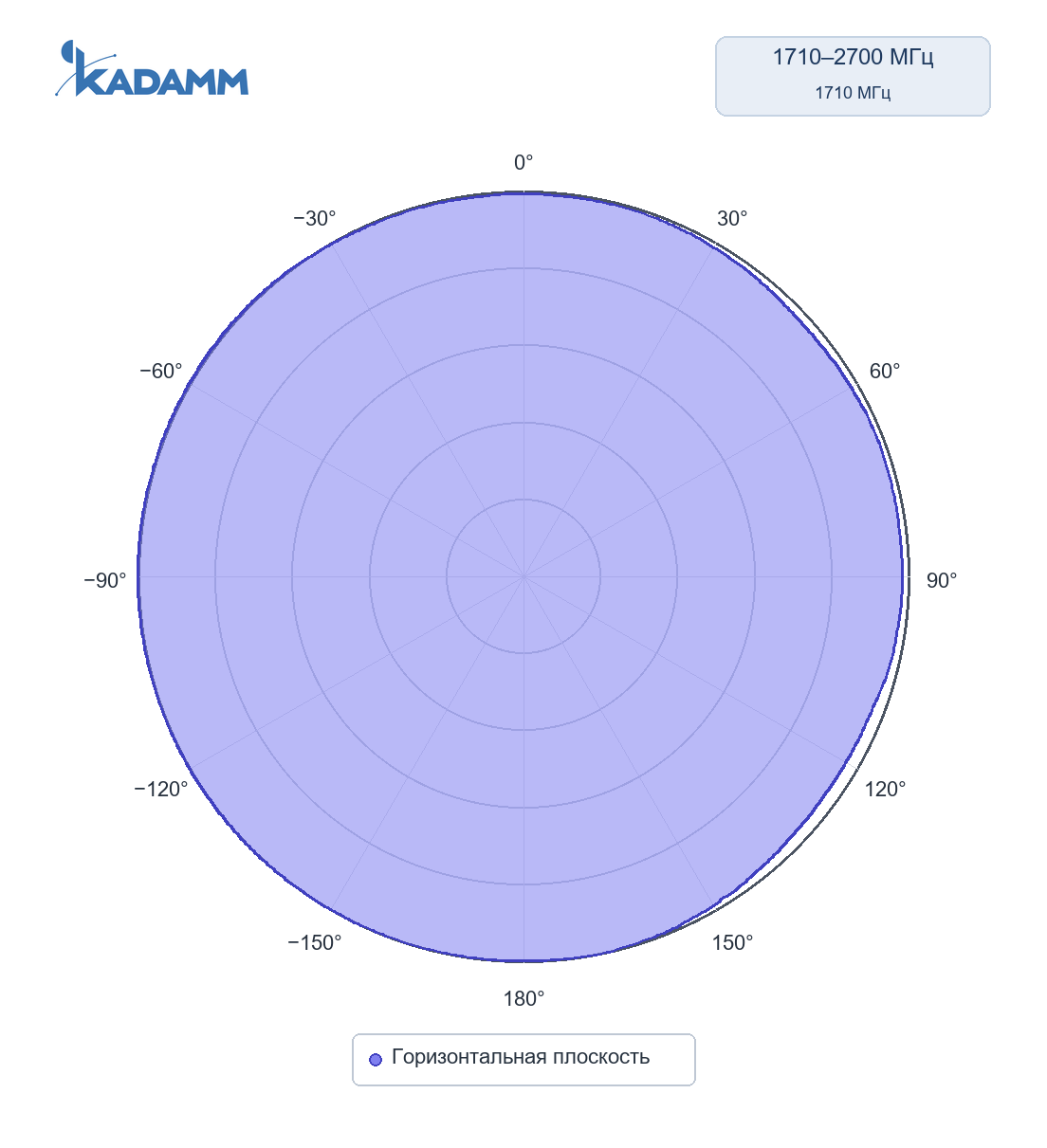This screenshot has height=1148, width=1047.
Task: Click the 1710 МГц frequency subtitle
Action: 853,93
